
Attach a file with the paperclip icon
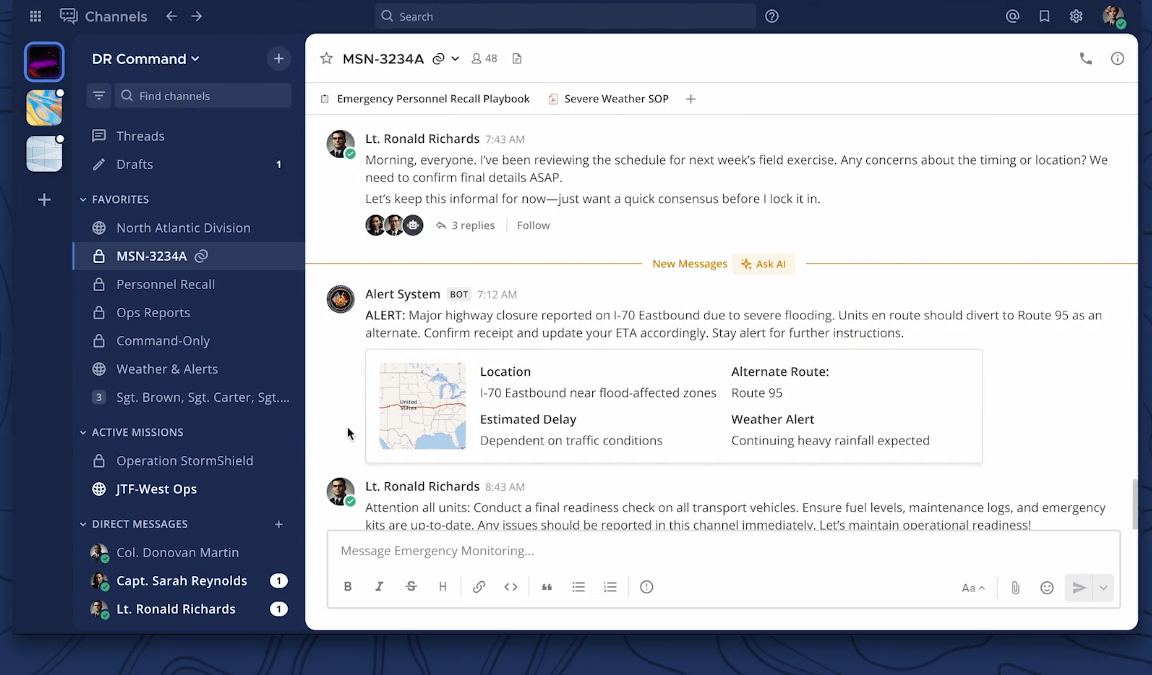coord(1015,587)
